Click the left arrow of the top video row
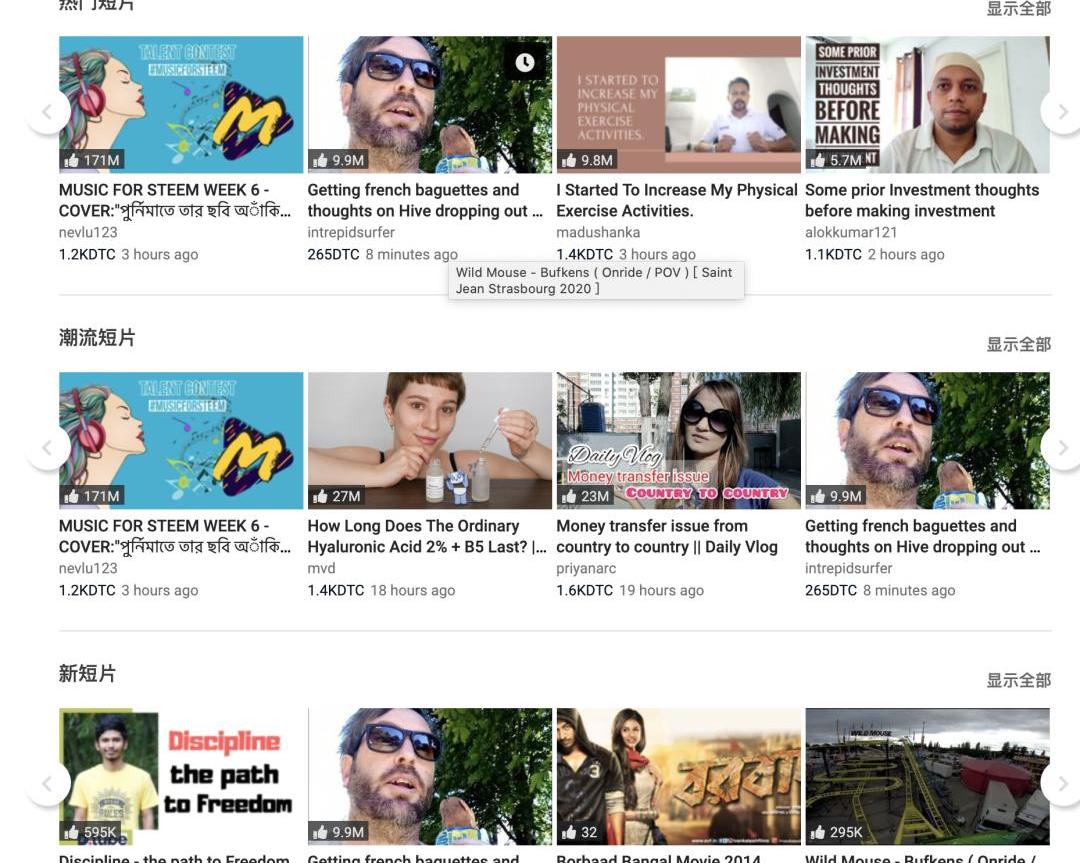The image size is (1080, 863). coord(48,111)
